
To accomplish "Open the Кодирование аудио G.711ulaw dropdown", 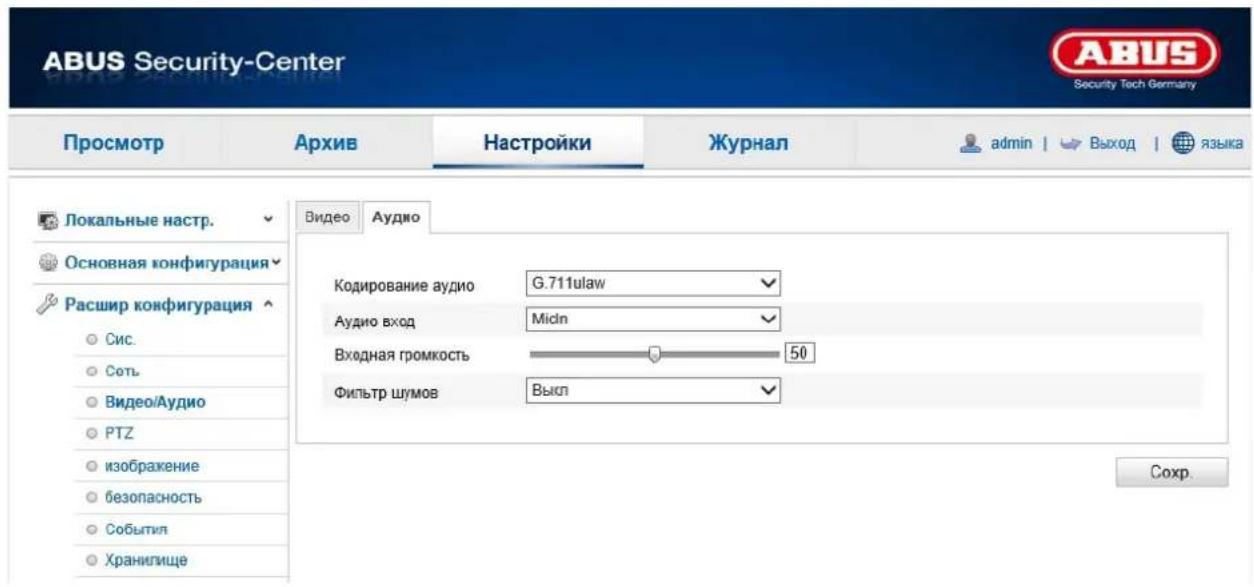I will [652, 283].
